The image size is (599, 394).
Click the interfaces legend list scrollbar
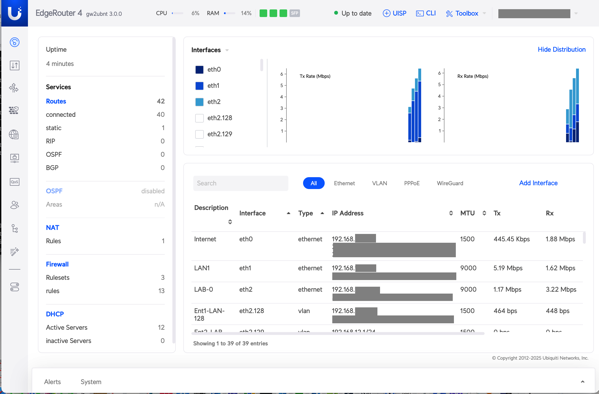point(262,65)
